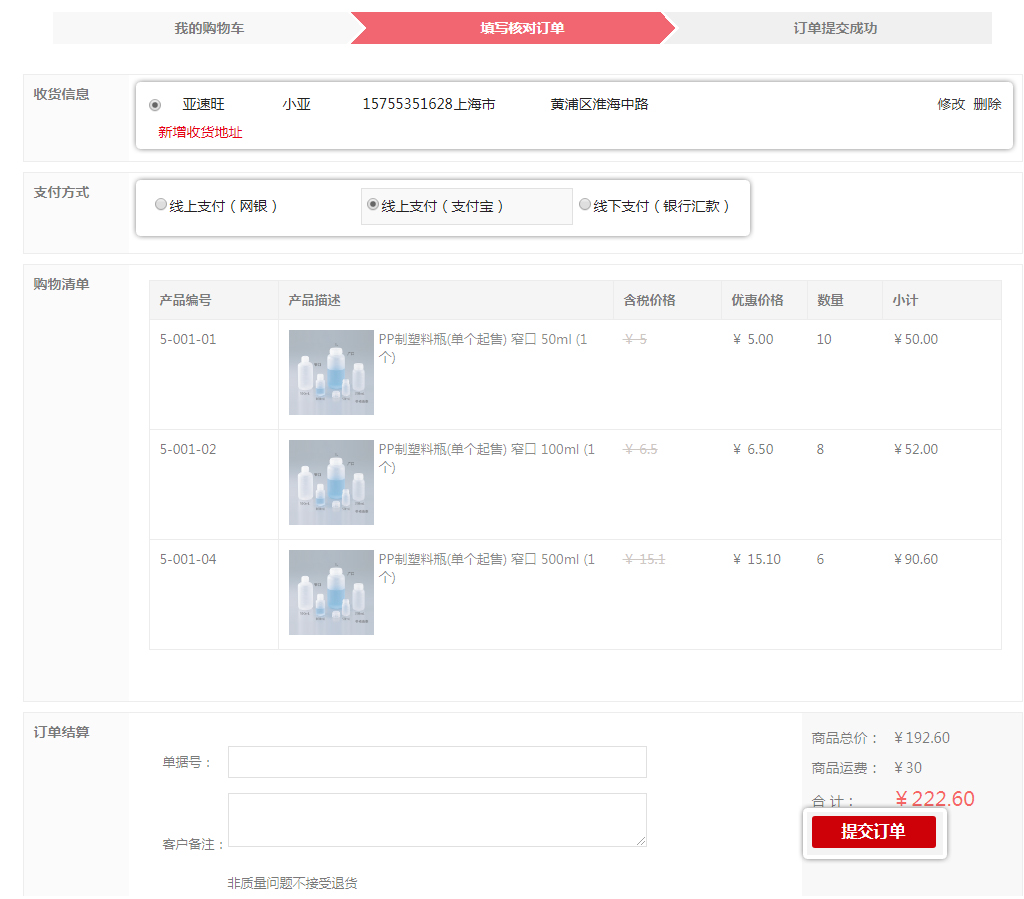Click 修改 to edit the address
This screenshot has height=899, width=1024.
click(950, 104)
